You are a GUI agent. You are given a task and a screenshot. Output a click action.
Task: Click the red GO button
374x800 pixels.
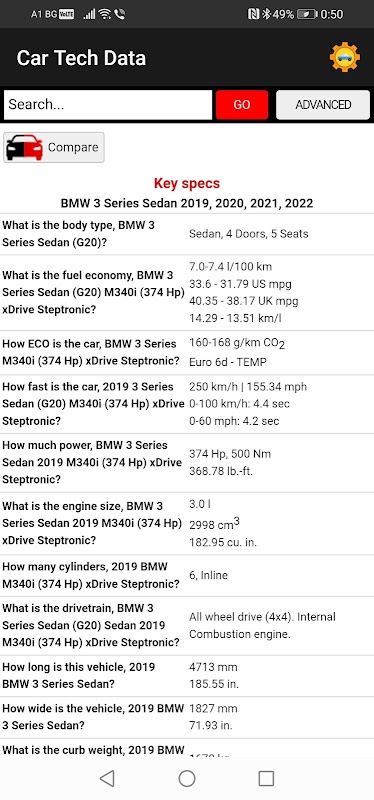(242, 105)
